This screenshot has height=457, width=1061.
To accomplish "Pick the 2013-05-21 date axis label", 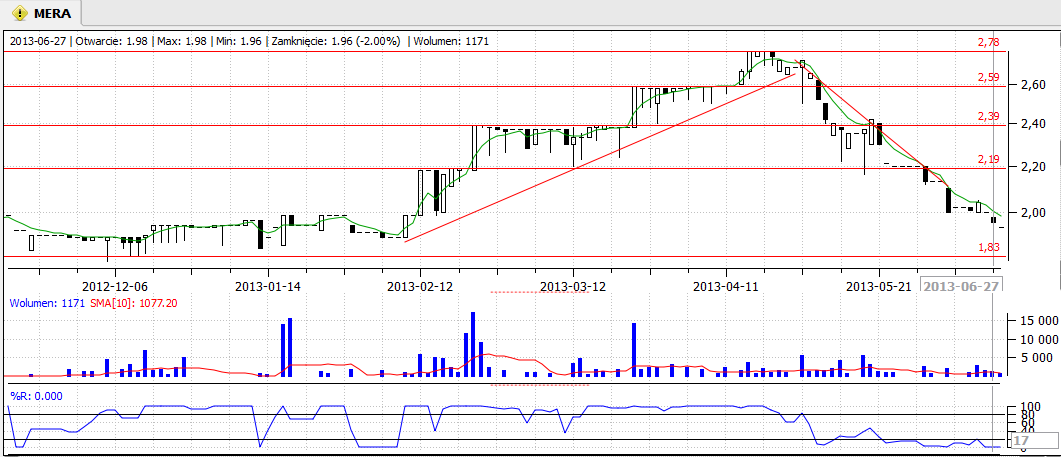I will point(879,286).
